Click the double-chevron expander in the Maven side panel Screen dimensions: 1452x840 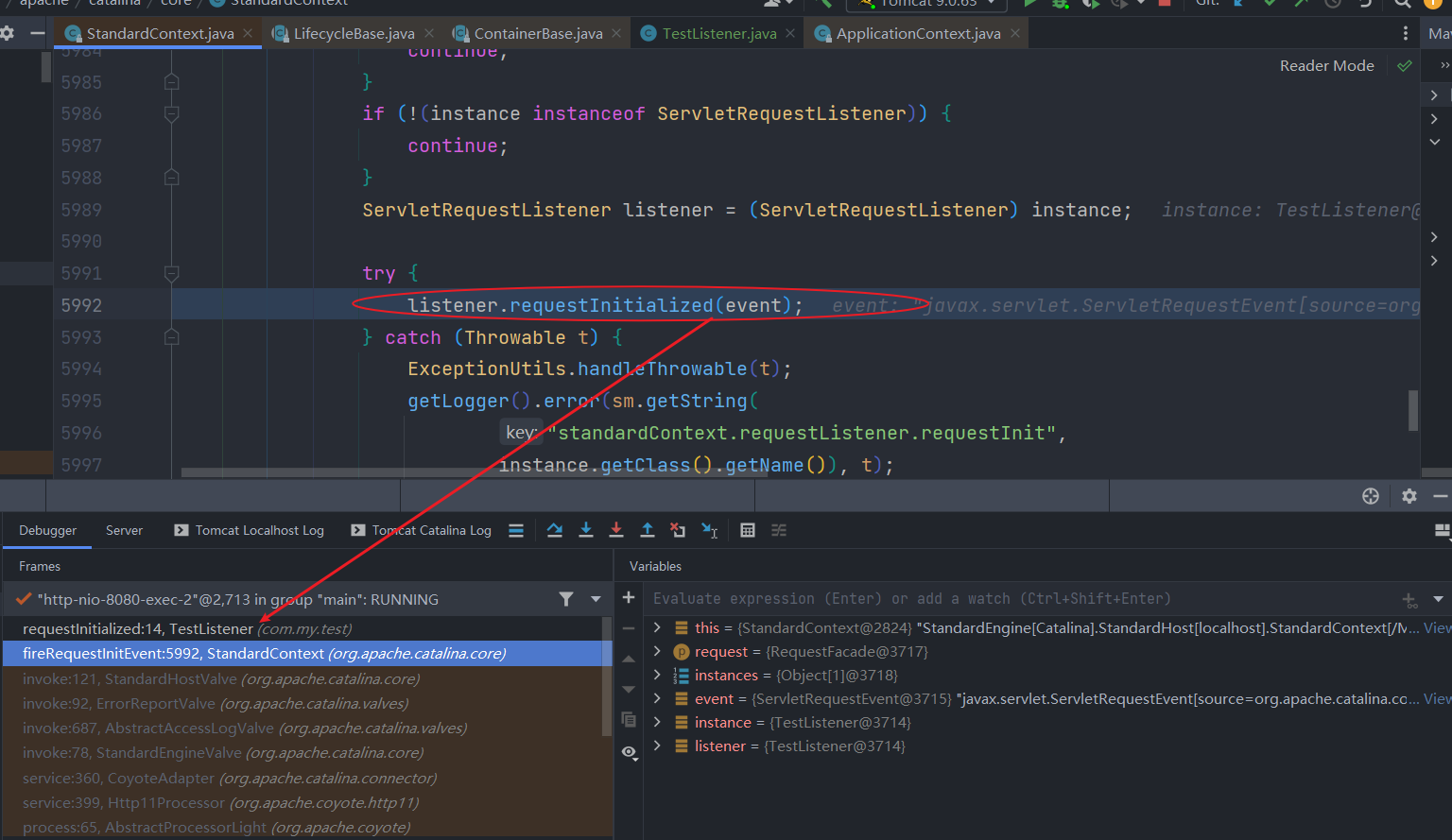[x=1443, y=65]
